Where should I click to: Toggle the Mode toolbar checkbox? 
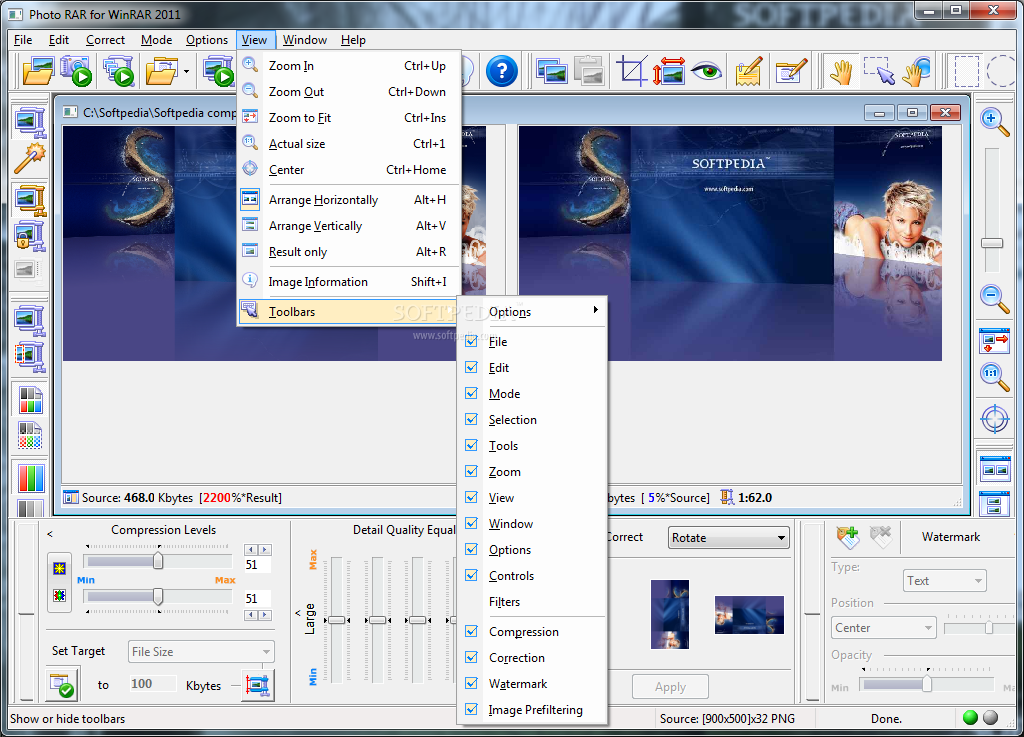click(472, 393)
